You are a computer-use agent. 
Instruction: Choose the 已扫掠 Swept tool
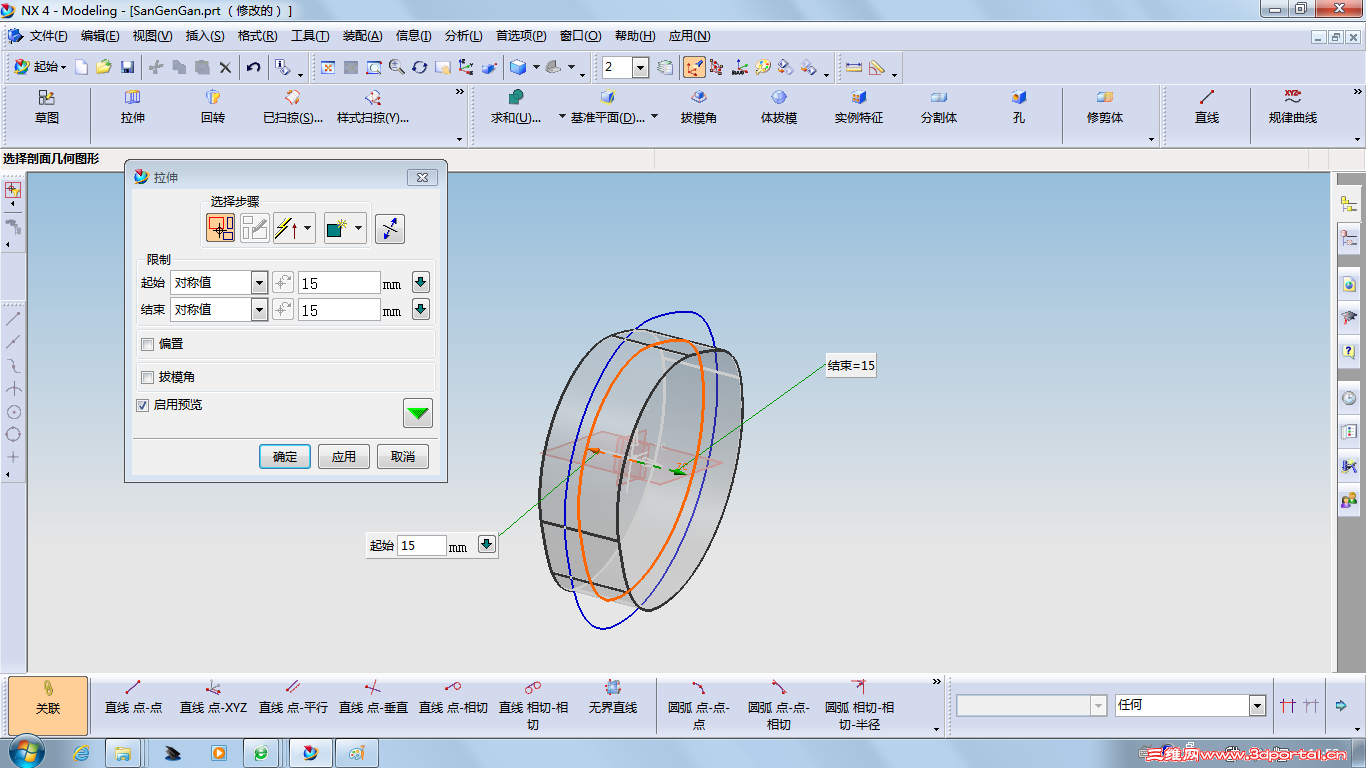[293, 107]
